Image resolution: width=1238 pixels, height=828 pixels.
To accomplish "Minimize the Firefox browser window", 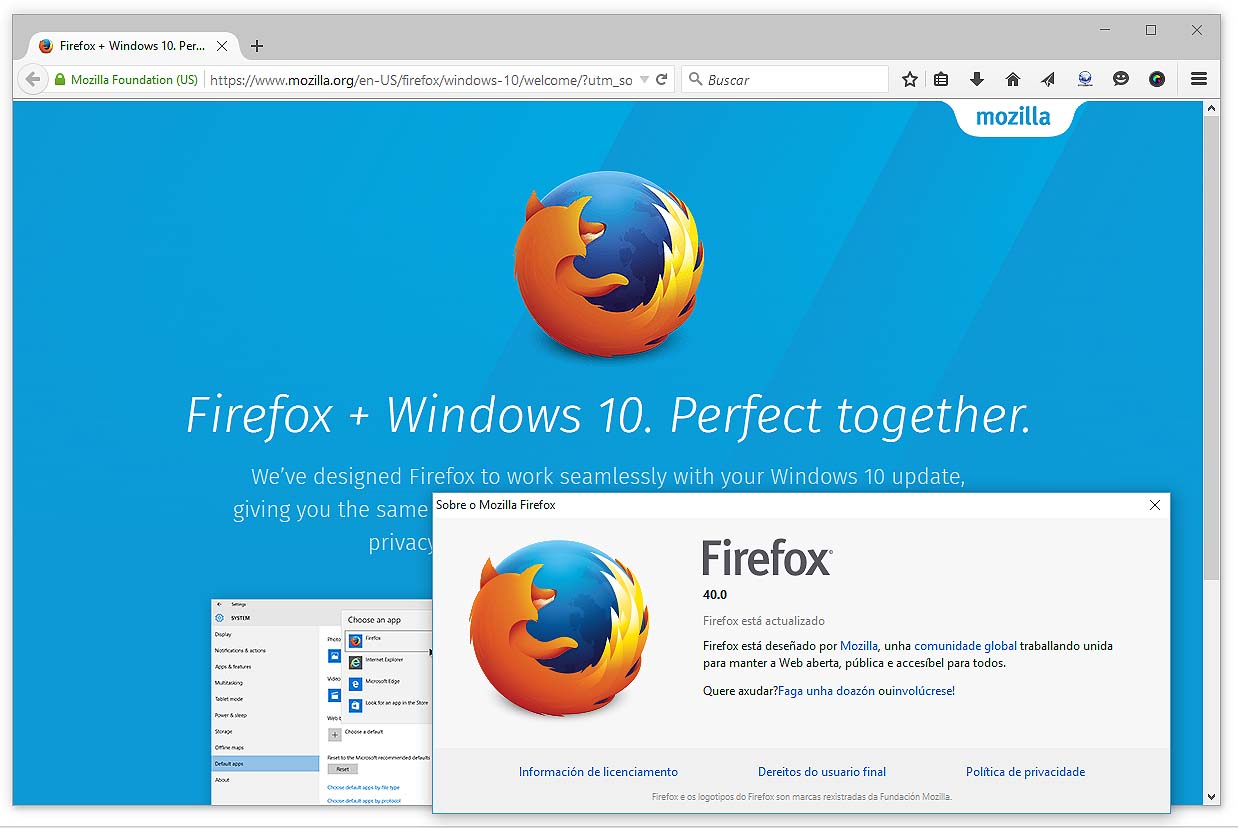I will [1105, 30].
